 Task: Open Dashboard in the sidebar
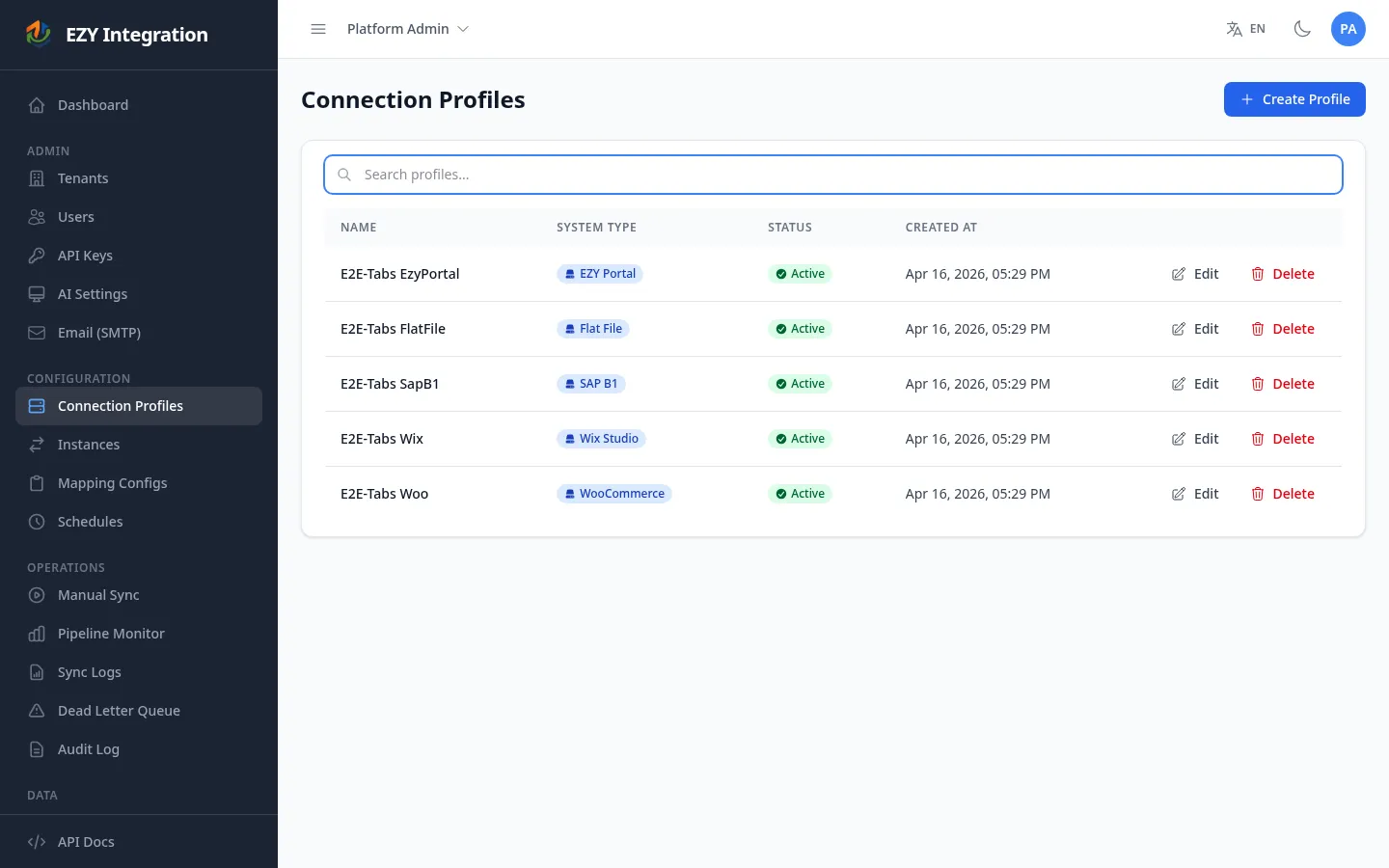[139, 105]
